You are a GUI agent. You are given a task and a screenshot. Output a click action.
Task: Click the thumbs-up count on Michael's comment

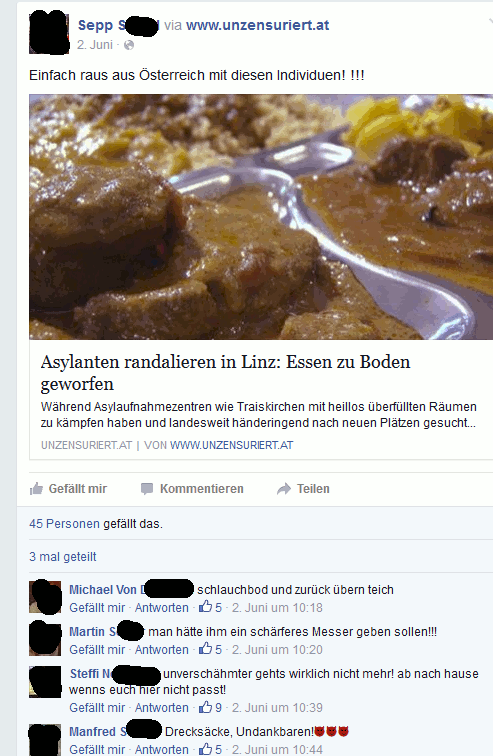pyautogui.click(x=211, y=608)
